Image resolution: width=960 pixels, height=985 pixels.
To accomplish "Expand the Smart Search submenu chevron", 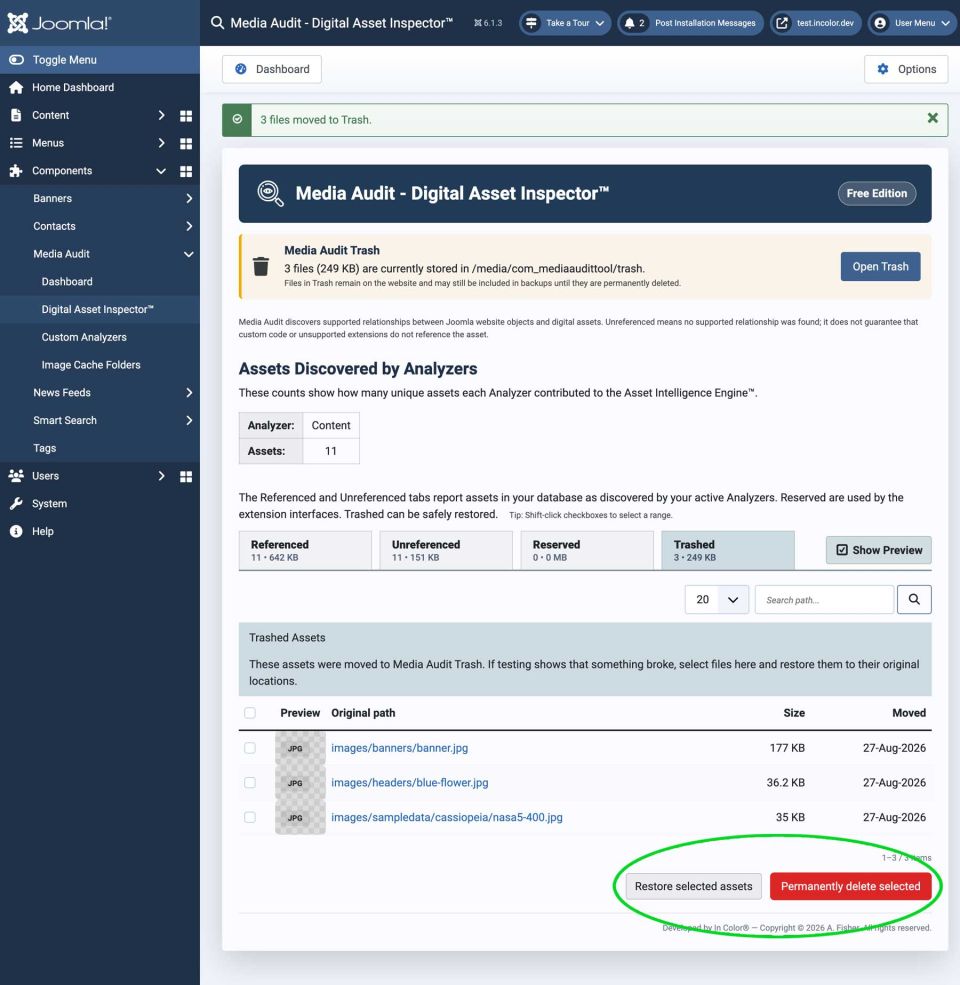I will tap(188, 420).
